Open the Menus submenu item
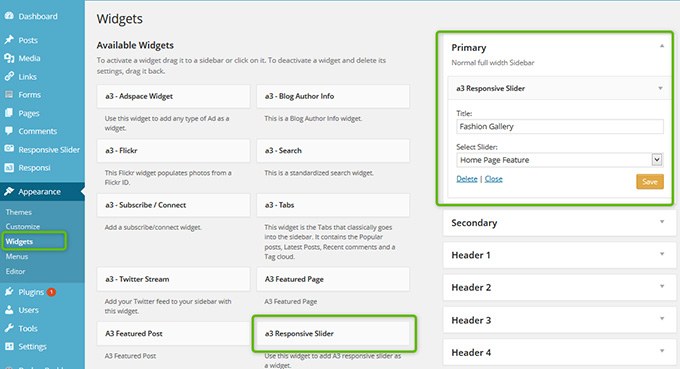Viewport: 680px width, 369px height. [x=17, y=256]
